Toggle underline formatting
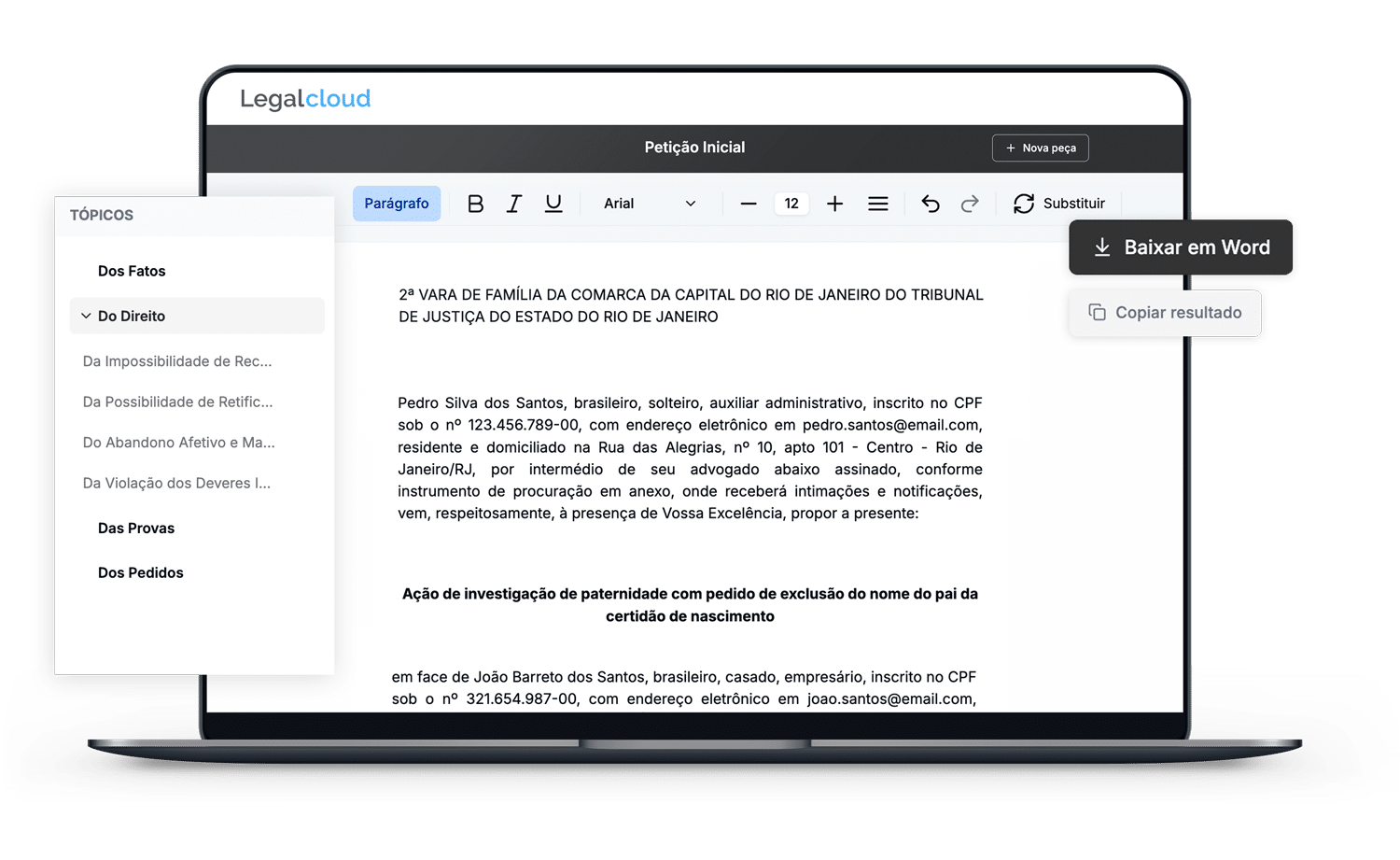This screenshot has width=1400, height=860. [x=553, y=203]
